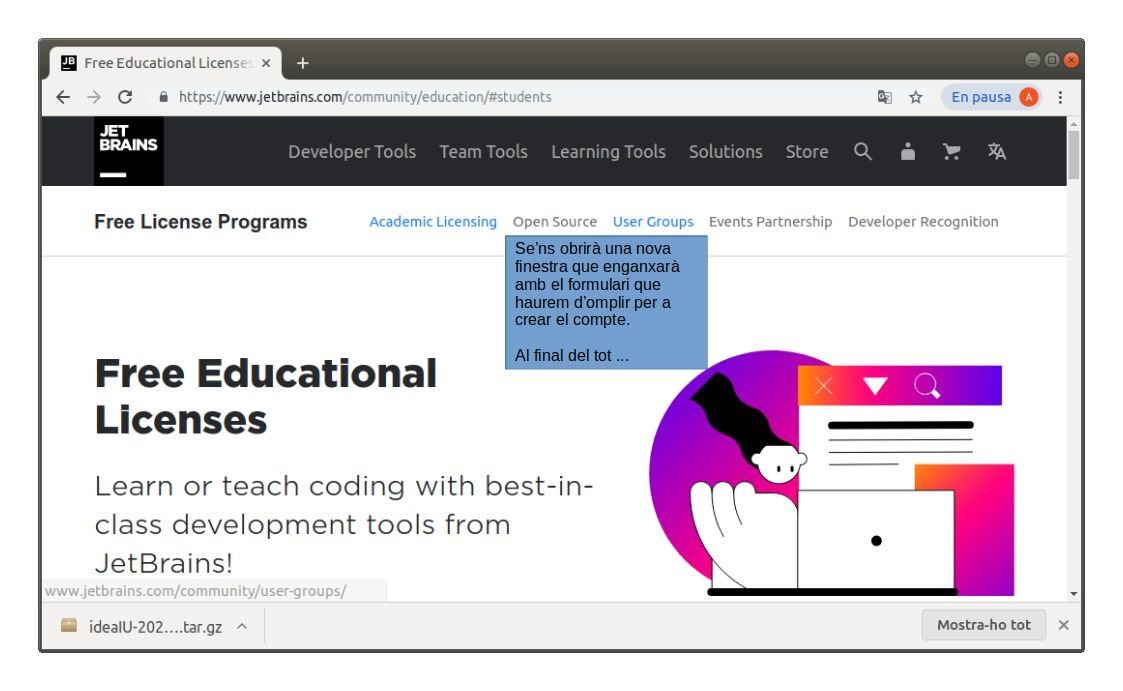Minimize the browser window
Viewport: 1123px width, 691px height.
click(1032, 60)
